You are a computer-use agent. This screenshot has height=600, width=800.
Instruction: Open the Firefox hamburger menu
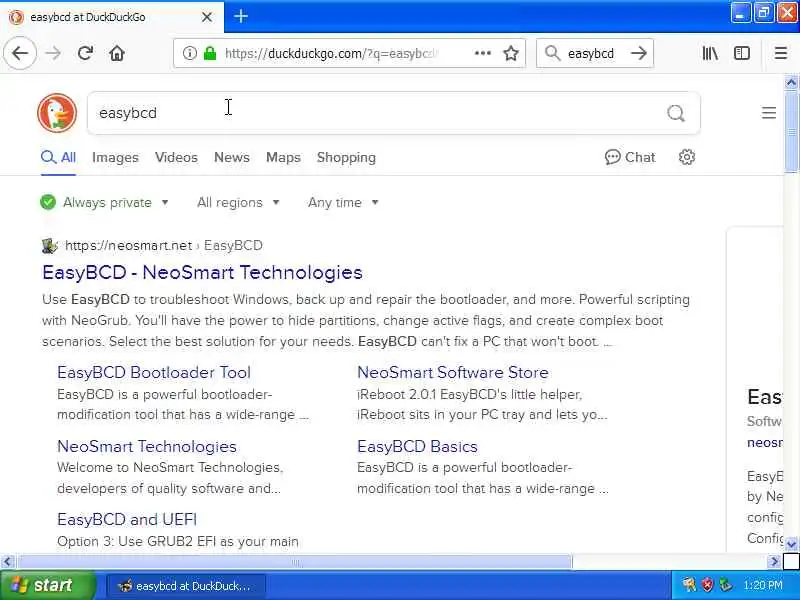tap(781, 53)
